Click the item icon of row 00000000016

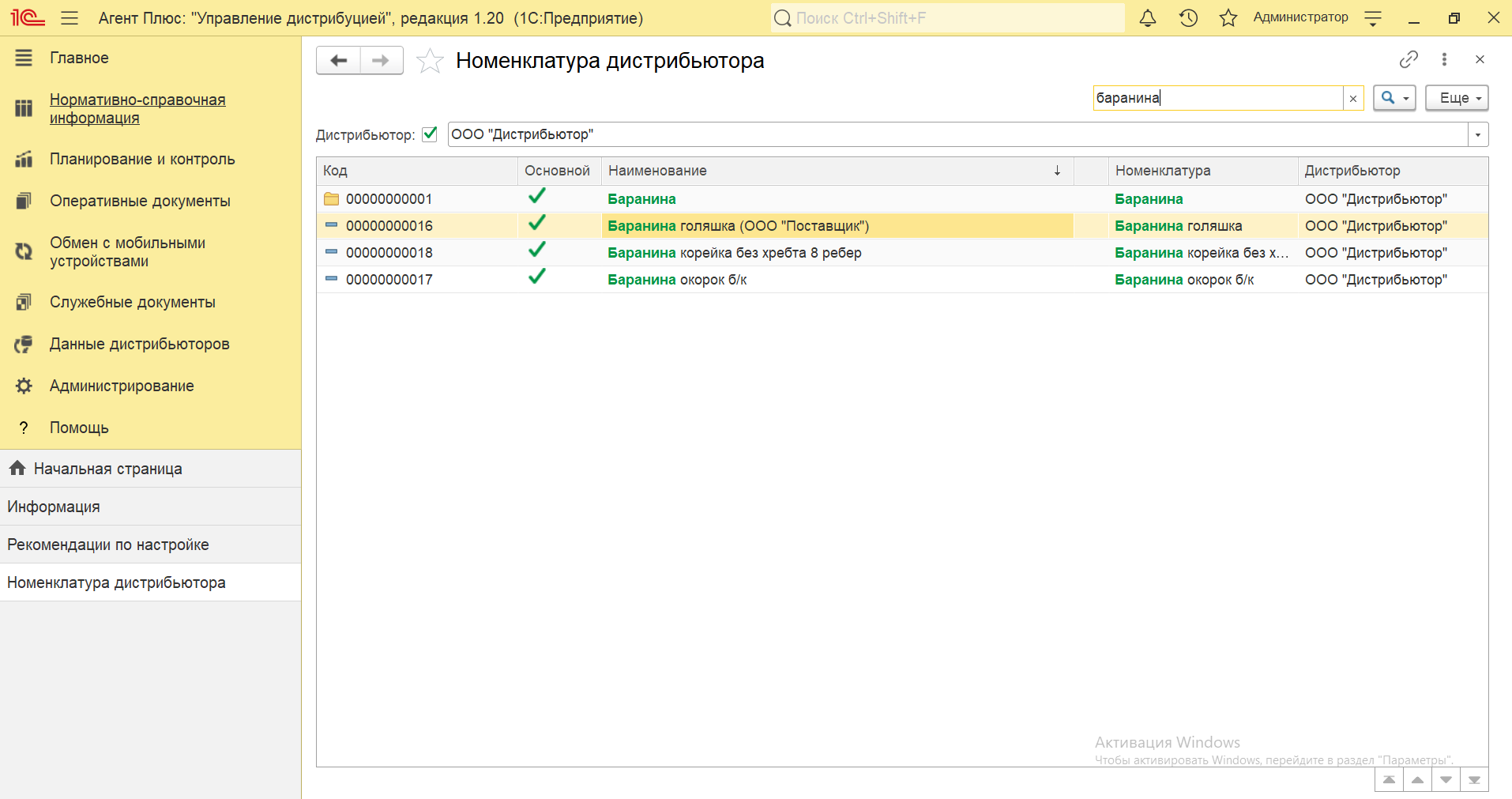(x=331, y=226)
